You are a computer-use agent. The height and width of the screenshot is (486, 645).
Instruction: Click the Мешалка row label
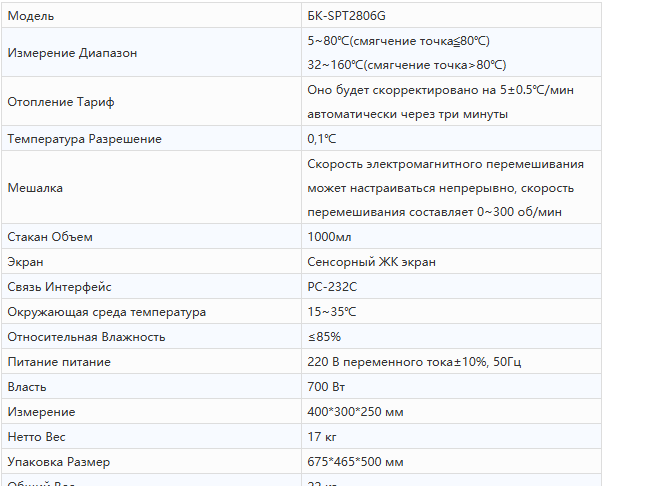[35, 188]
